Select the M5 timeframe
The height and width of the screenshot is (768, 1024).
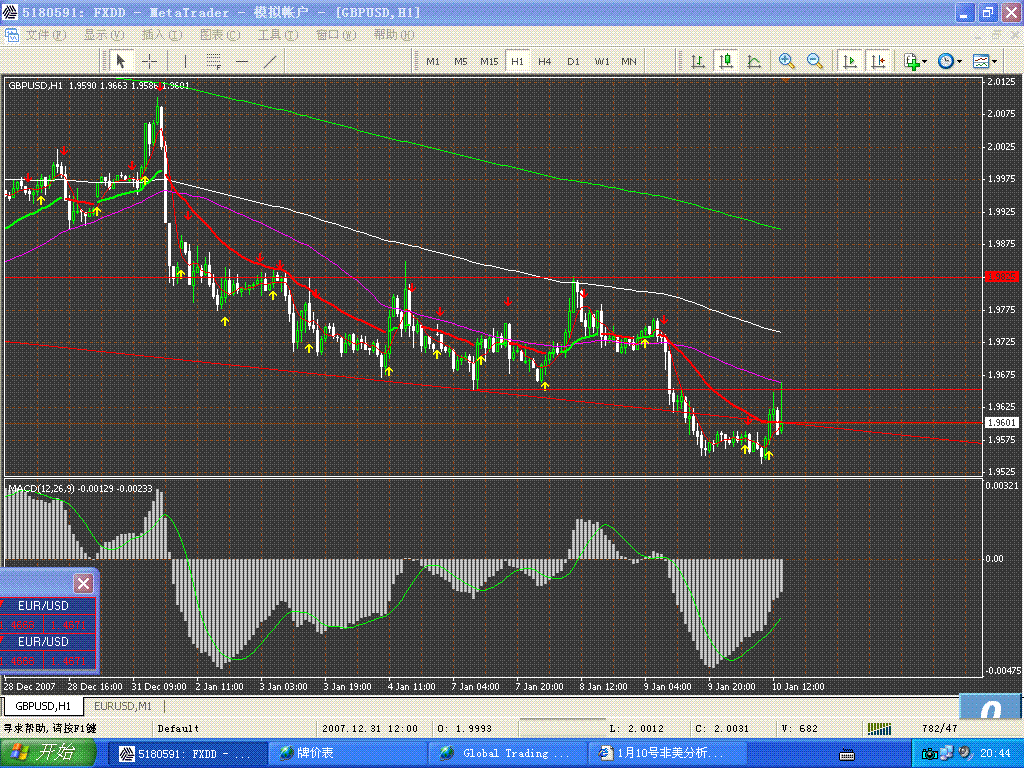[x=460, y=61]
